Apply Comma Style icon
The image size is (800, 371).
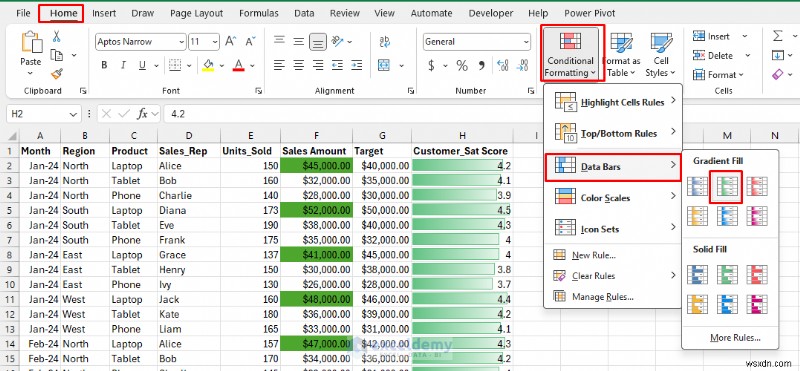pos(481,65)
